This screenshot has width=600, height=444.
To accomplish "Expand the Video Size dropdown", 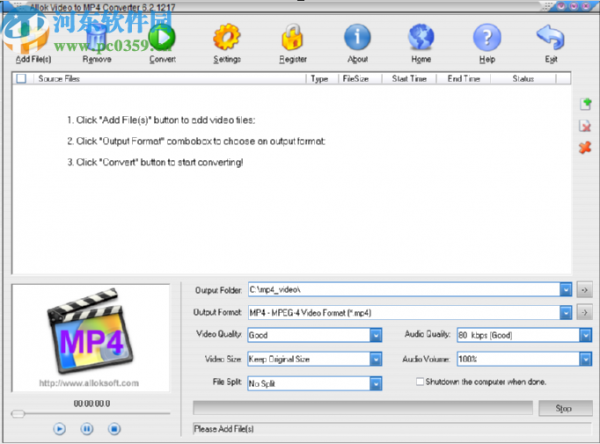I will pos(376,359).
